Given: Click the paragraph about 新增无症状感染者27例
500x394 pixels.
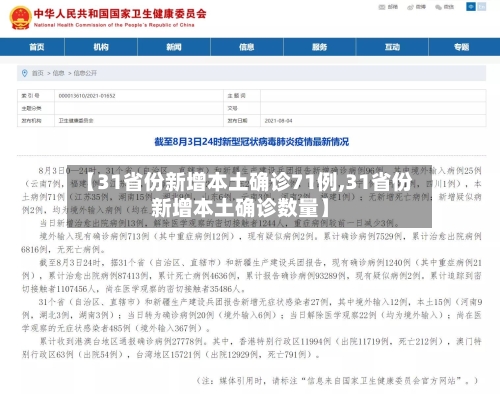Looking at the screenshot, I should [x=252, y=315].
